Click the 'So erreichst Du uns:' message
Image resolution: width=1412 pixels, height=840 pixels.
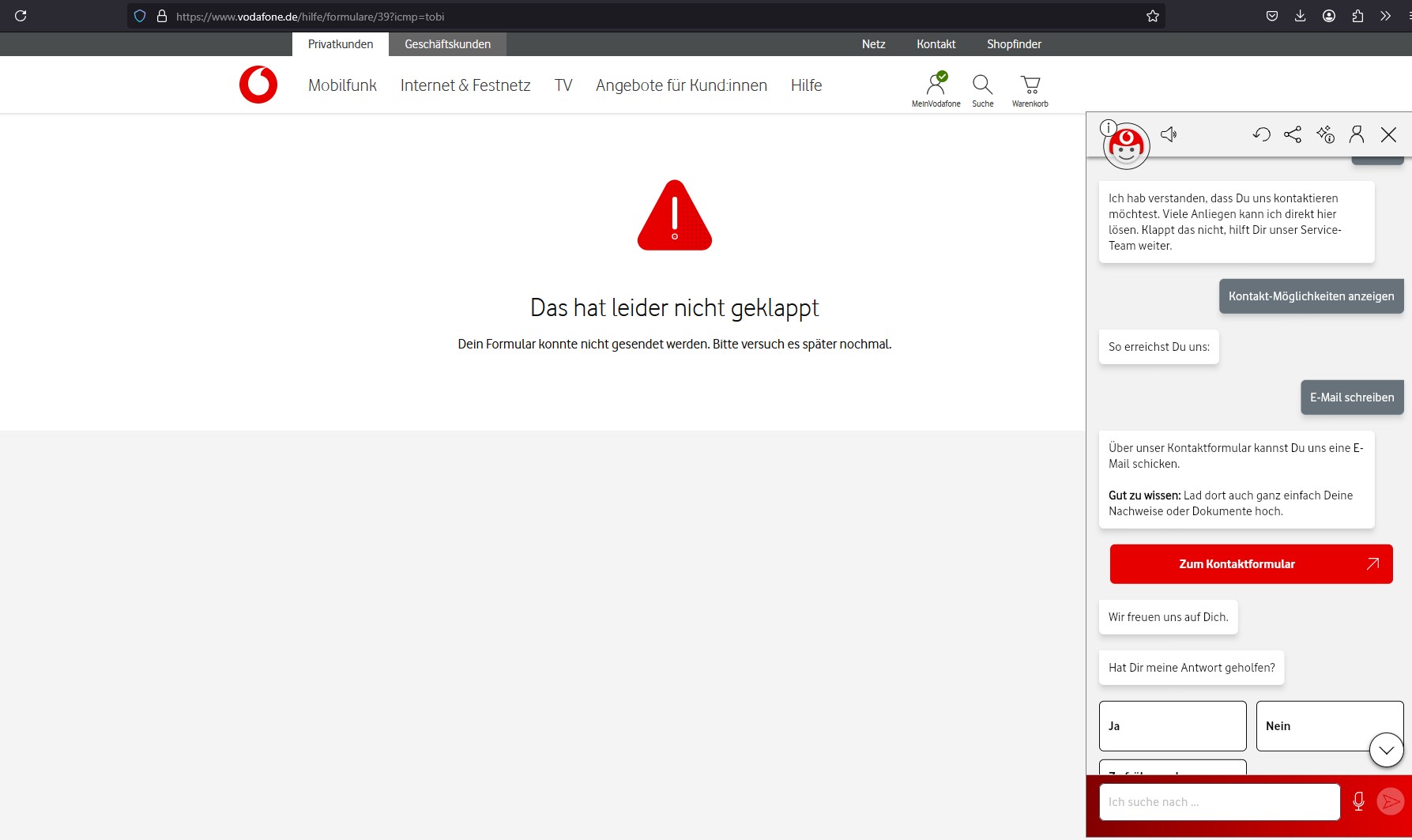pos(1159,347)
